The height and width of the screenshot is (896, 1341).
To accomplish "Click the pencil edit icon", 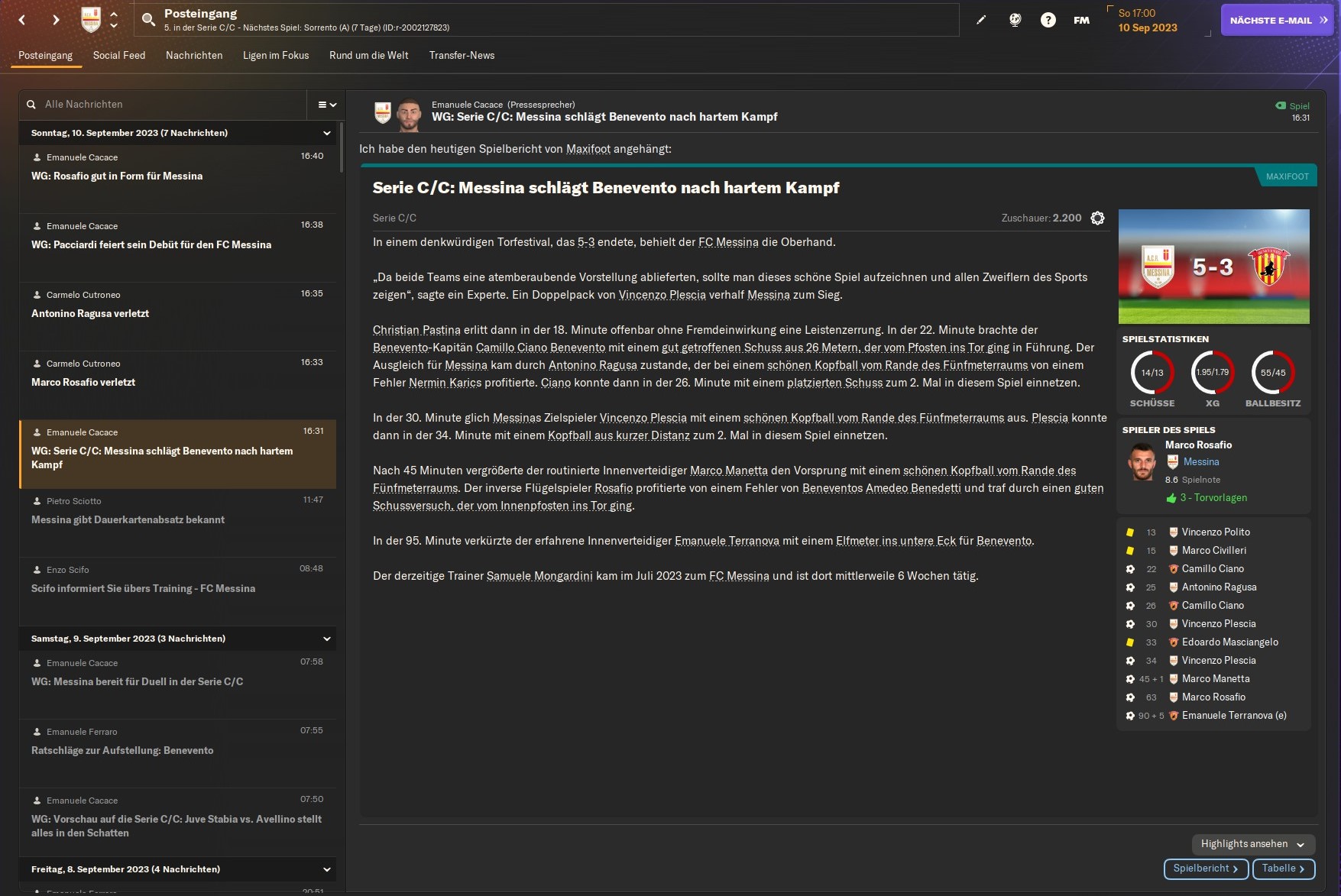I will click(981, 20).
